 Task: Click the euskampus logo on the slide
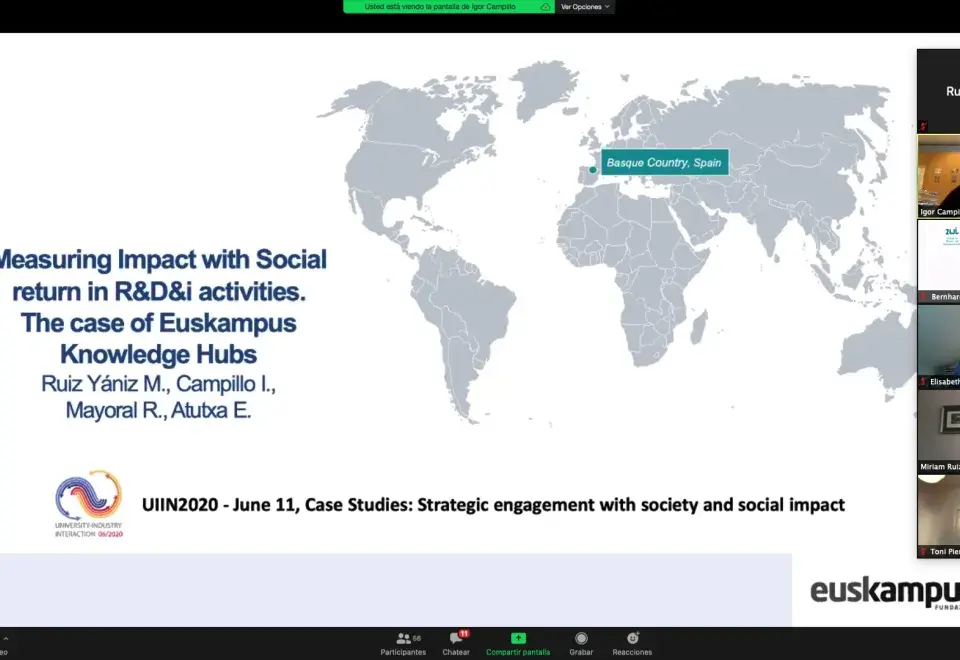[885, 593]
